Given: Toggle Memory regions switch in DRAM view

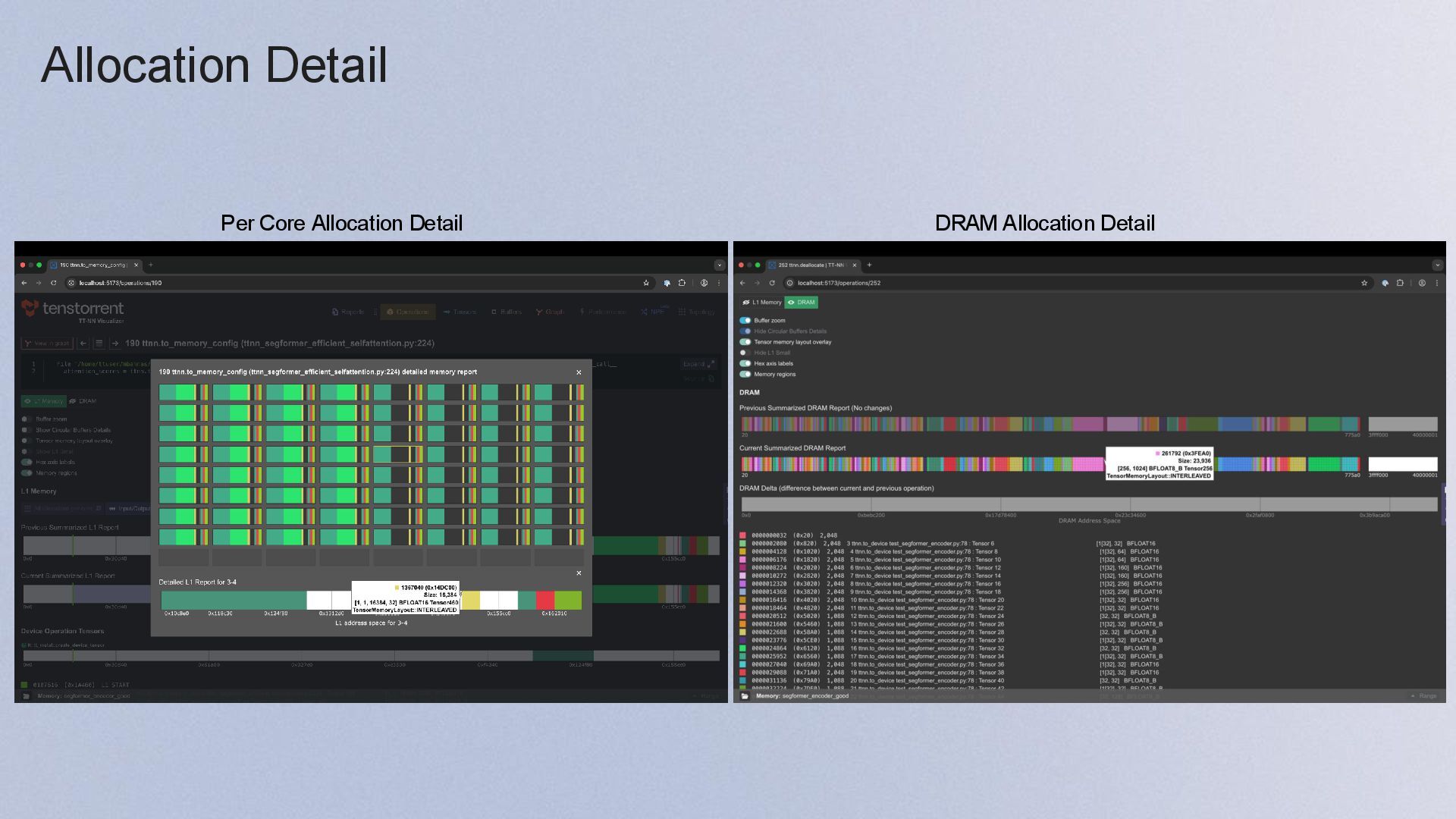Looking at the screenshot, I should (x=745, y=374).
